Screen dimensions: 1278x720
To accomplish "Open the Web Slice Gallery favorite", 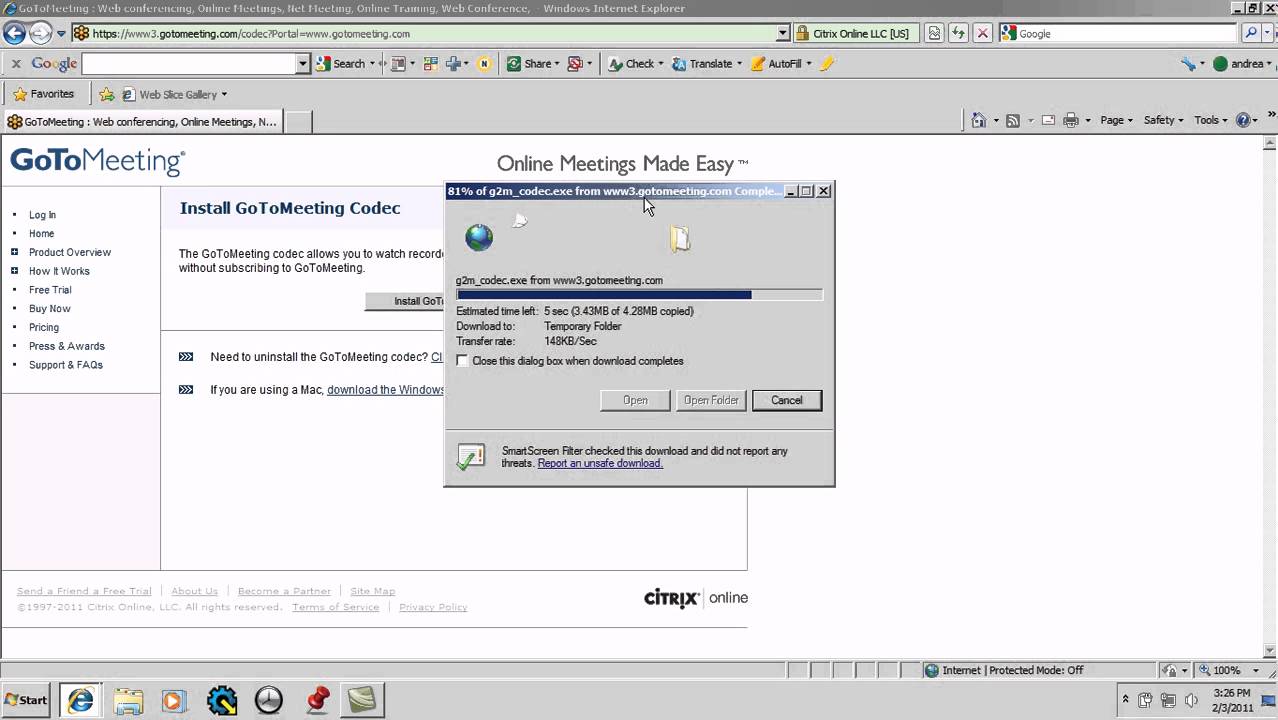I will 175,94.
